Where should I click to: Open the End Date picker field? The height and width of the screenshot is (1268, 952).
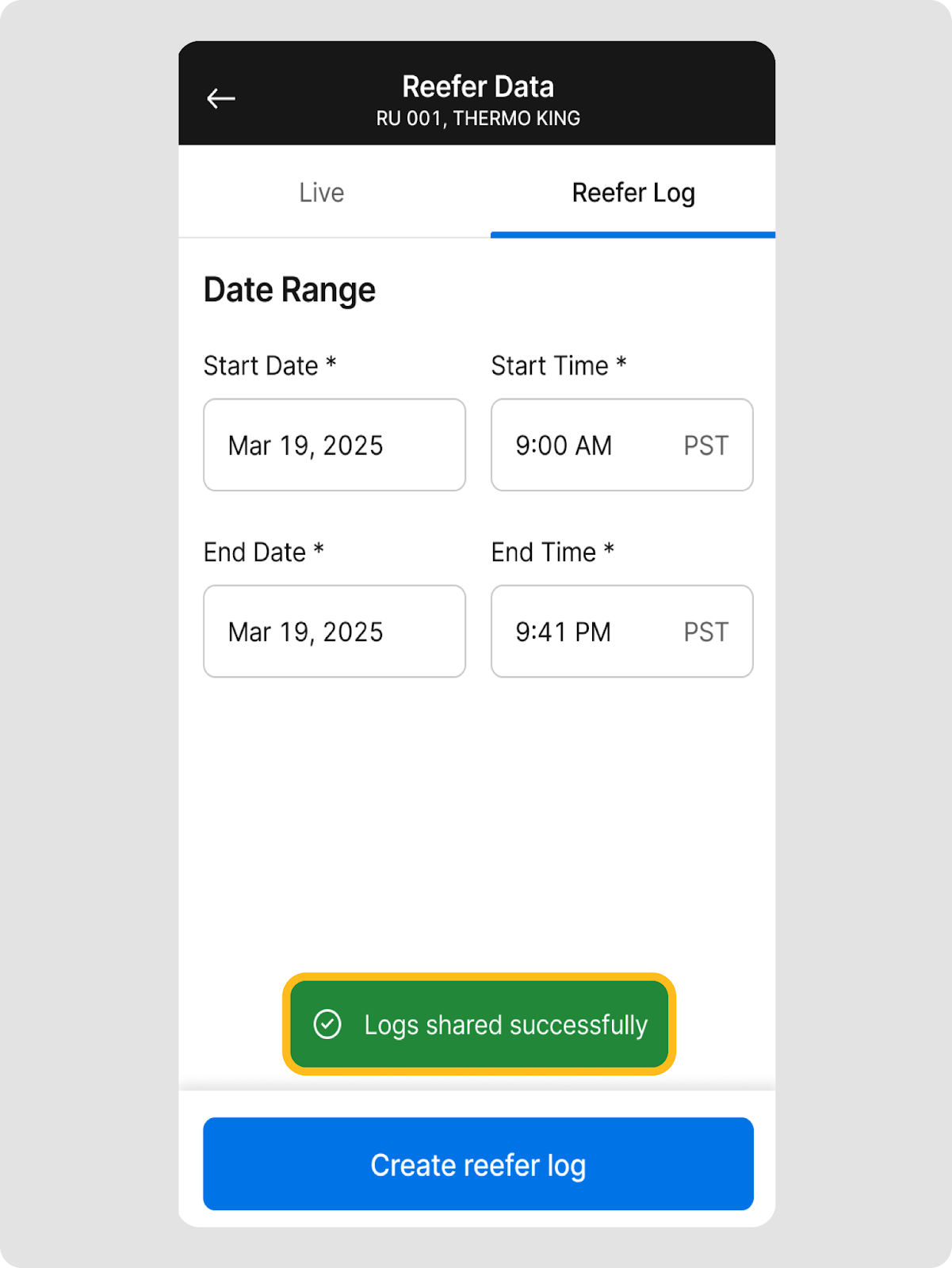point(335,632)
